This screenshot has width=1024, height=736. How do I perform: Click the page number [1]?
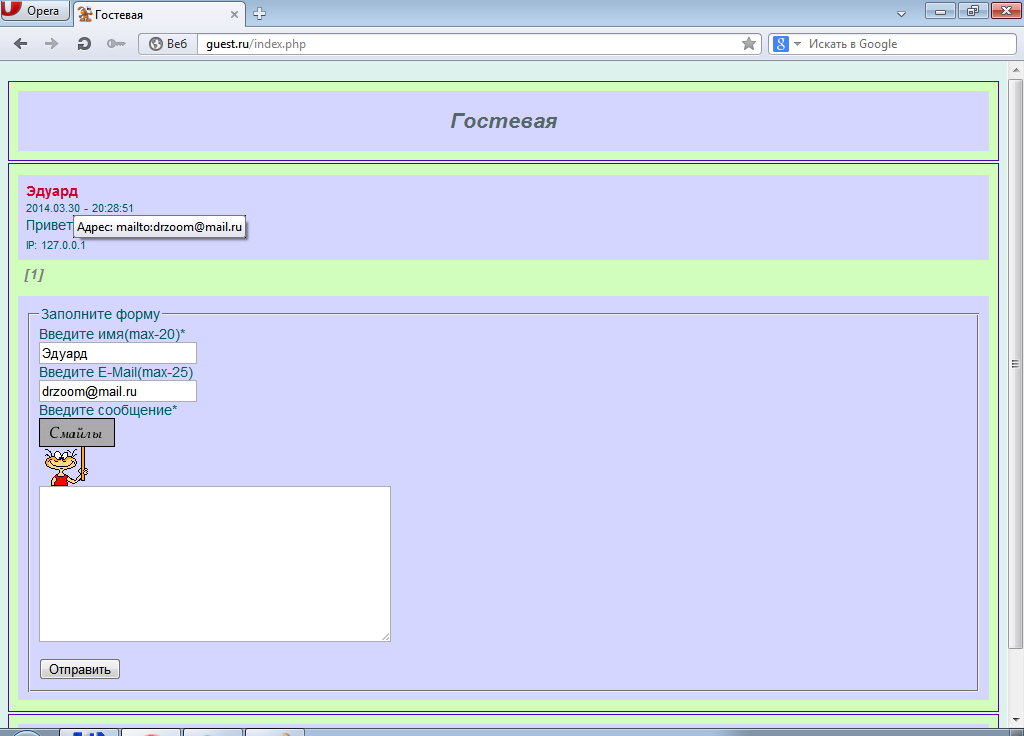coord(34,274)
